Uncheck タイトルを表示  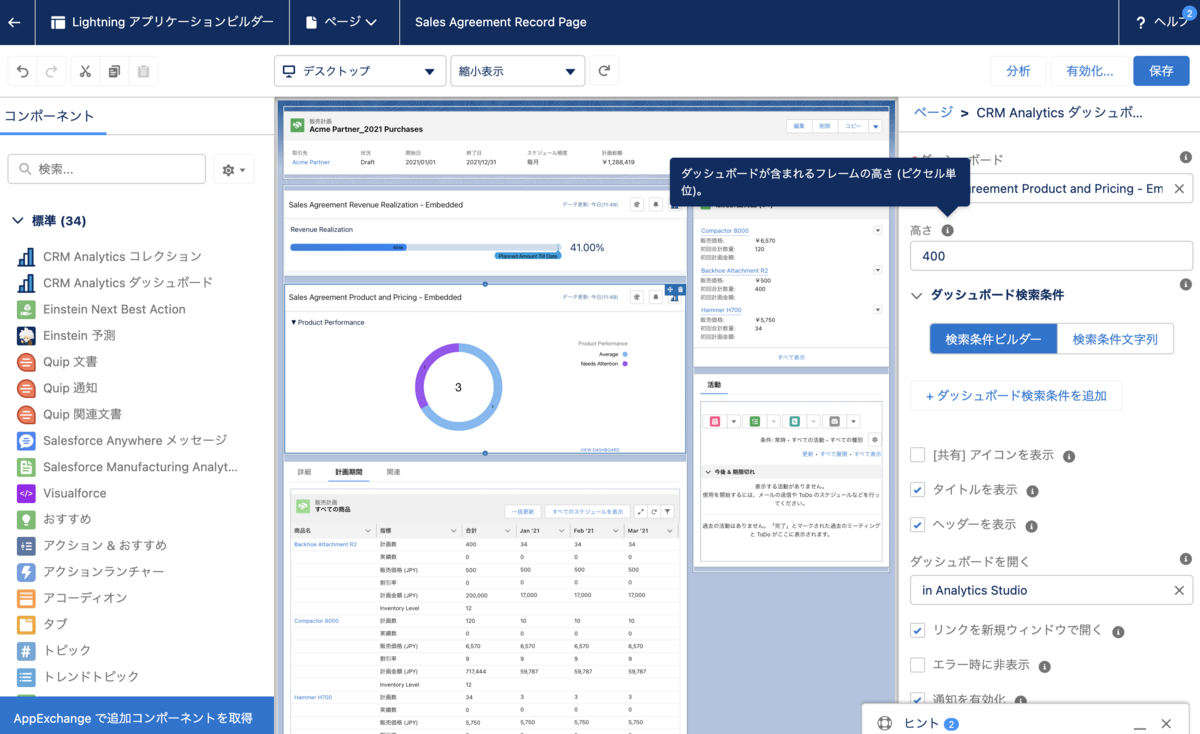[x=917, y=489]
